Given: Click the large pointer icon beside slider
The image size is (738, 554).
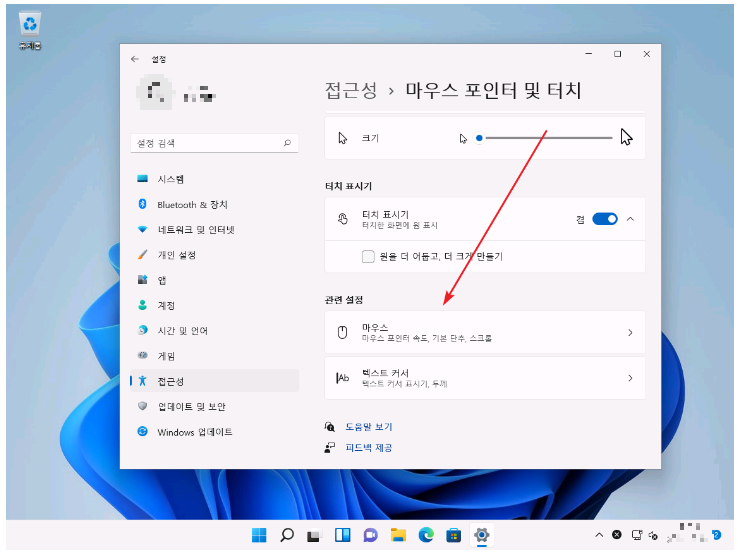Looking at the screenshot, I should pyautogui.click(x=626, y=137).
